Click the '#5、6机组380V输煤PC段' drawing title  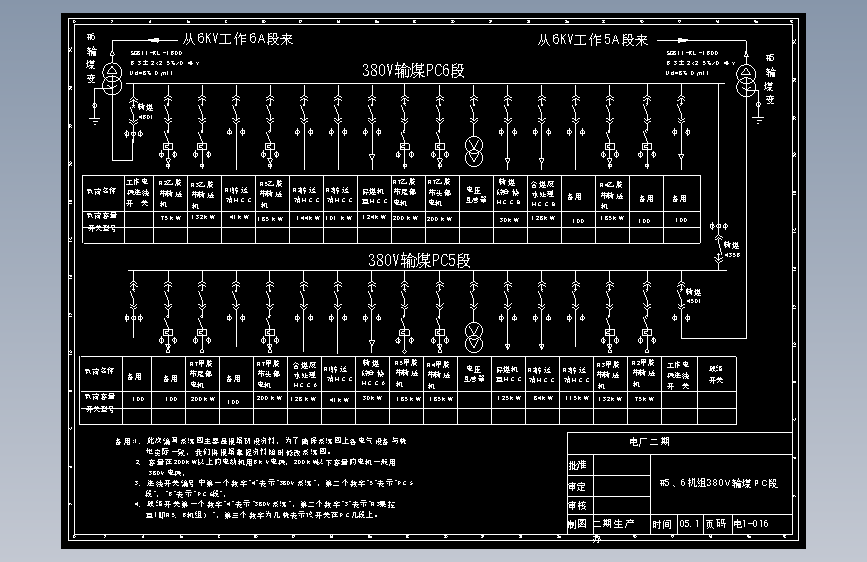[x=719, y=483]
